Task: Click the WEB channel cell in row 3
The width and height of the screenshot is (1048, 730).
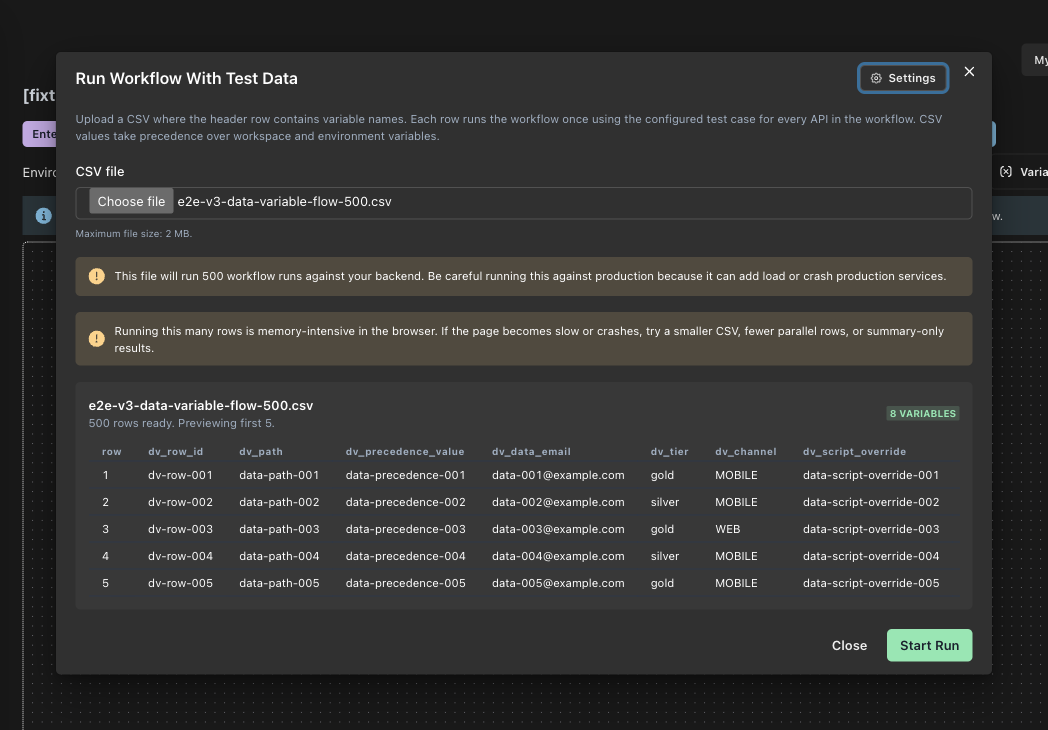Action: click(727, 529)
